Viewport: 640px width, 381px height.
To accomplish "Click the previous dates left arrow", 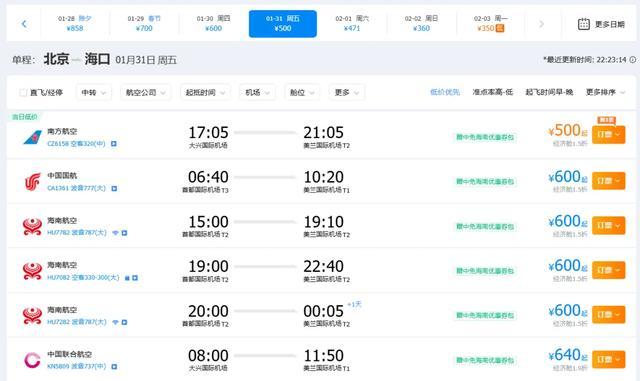I will 24,24.
